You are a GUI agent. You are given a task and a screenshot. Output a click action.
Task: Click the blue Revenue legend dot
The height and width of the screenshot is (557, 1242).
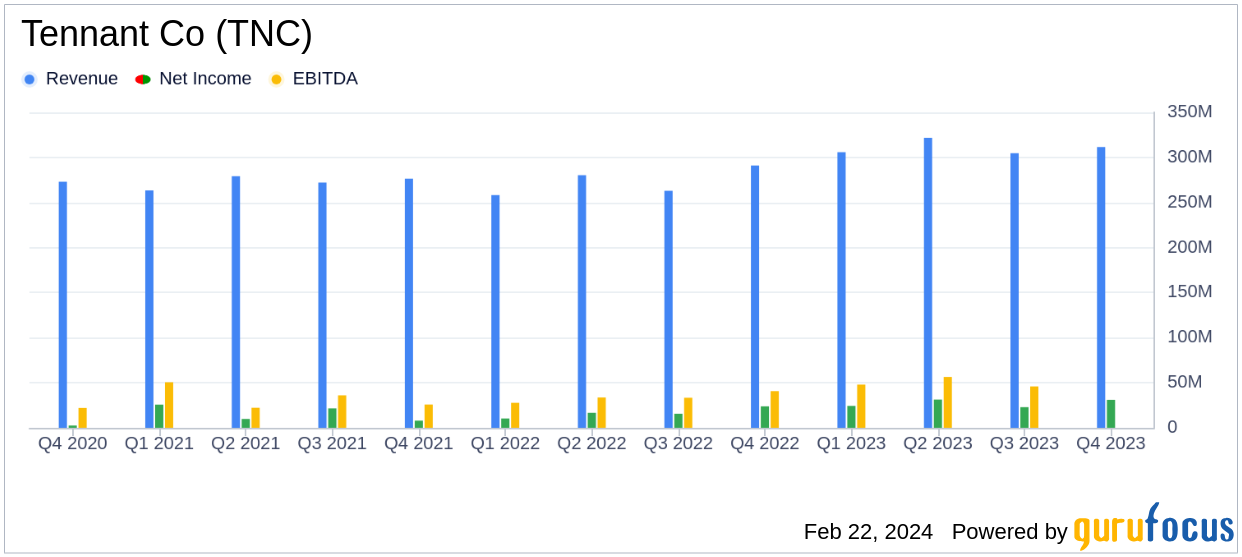coord(29,79)
